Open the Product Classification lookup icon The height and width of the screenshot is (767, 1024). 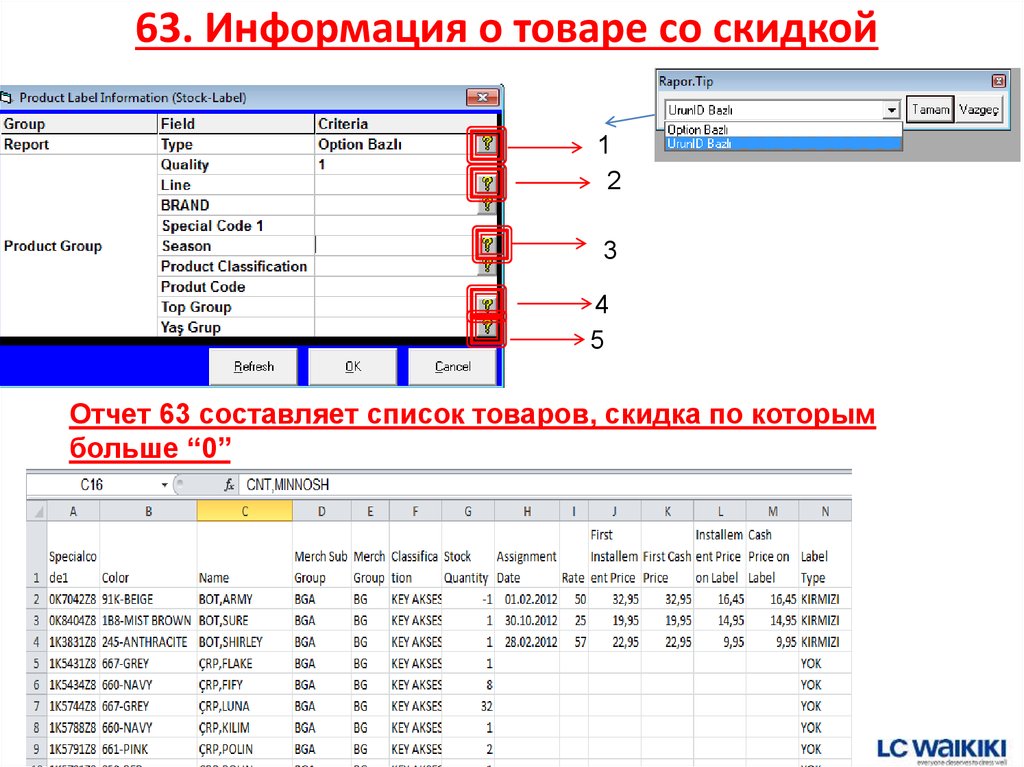[x=488, y=266]
